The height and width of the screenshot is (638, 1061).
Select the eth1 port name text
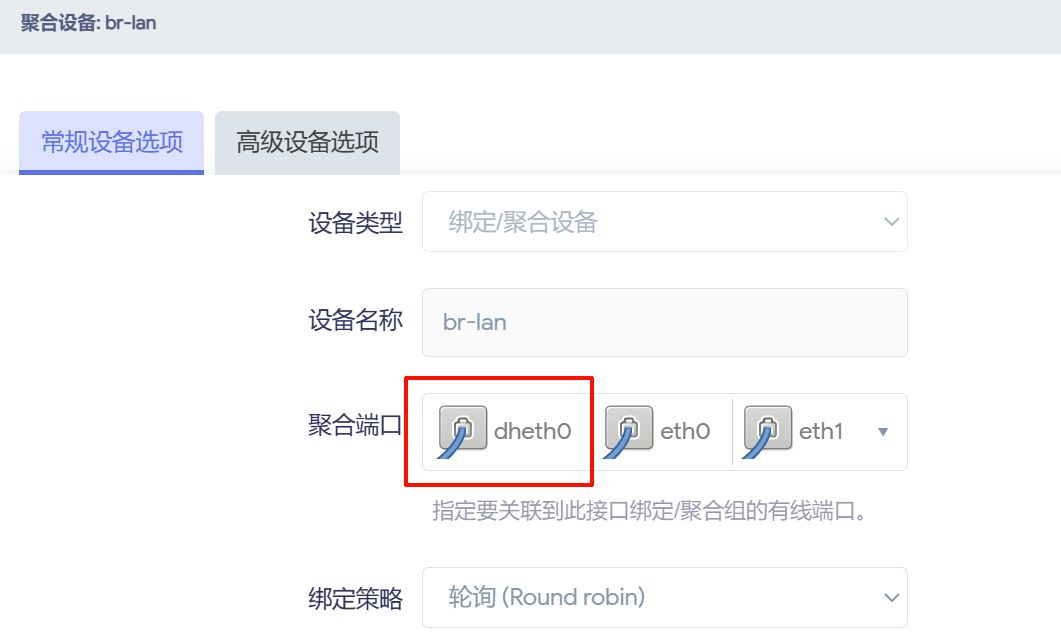coord(821,432)
